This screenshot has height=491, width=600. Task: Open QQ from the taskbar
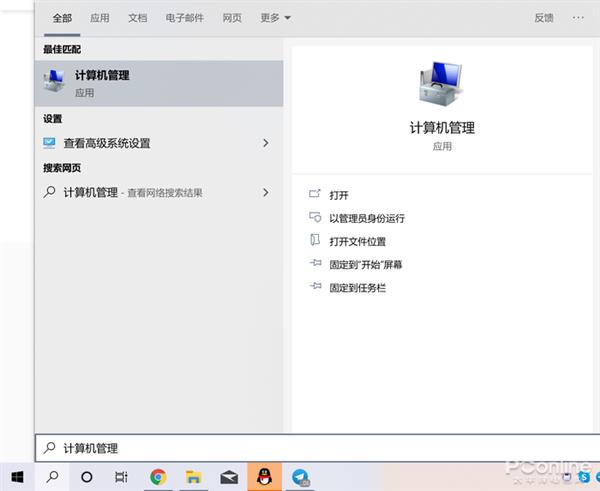pos(264,477)
